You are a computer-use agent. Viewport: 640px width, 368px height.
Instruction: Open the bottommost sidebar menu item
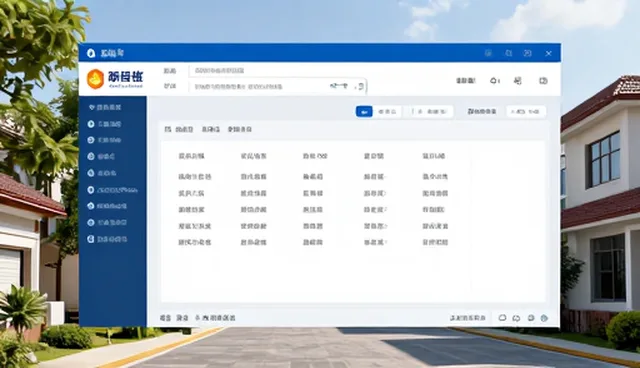tap(107, 239)
